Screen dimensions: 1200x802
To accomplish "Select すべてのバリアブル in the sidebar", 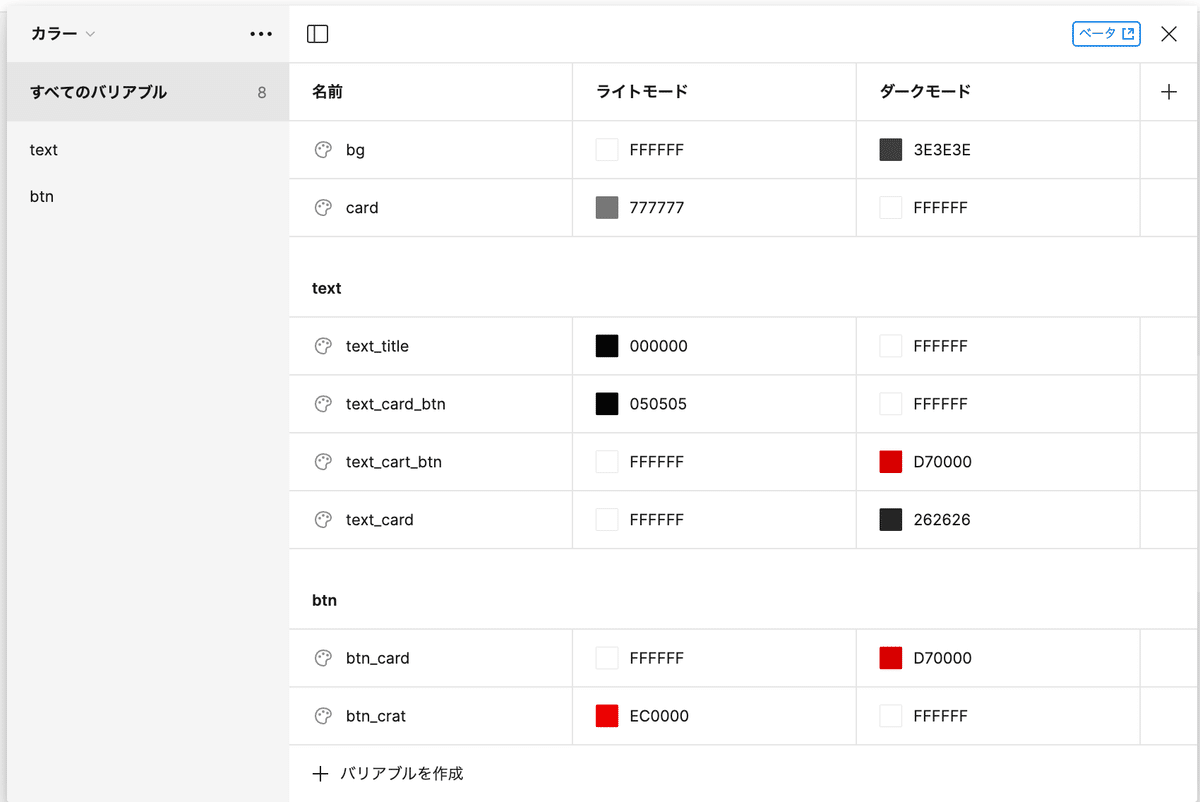I will click(x=99, y=92).
